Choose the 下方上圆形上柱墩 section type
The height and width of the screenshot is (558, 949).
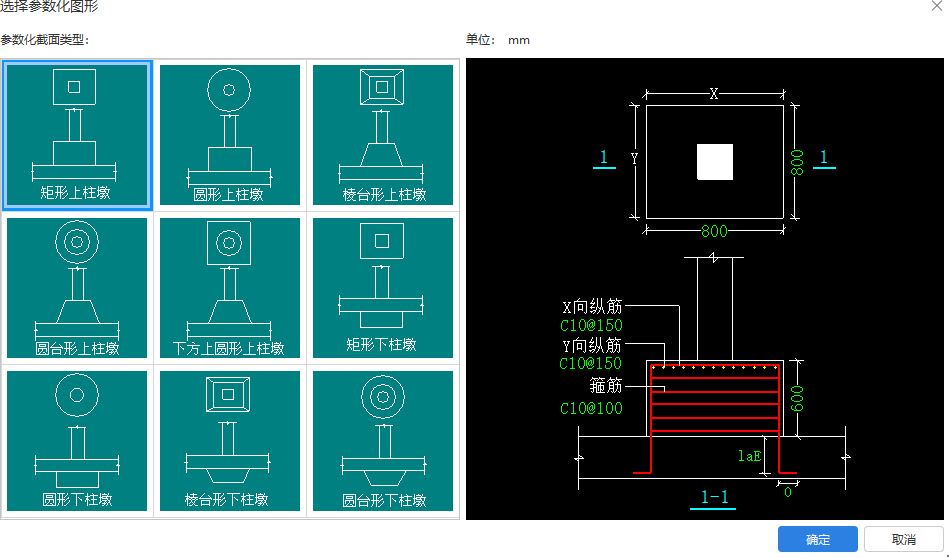(230, 288)
